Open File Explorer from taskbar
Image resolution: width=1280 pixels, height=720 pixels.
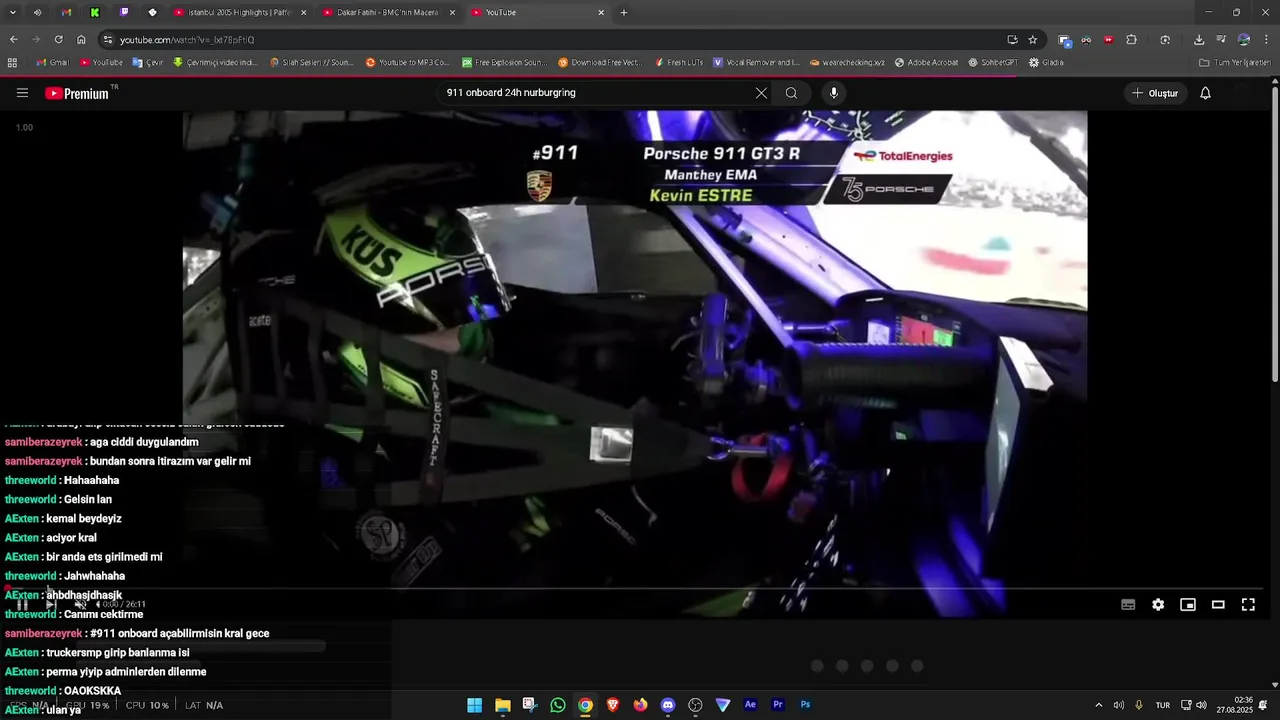[502, 705]
